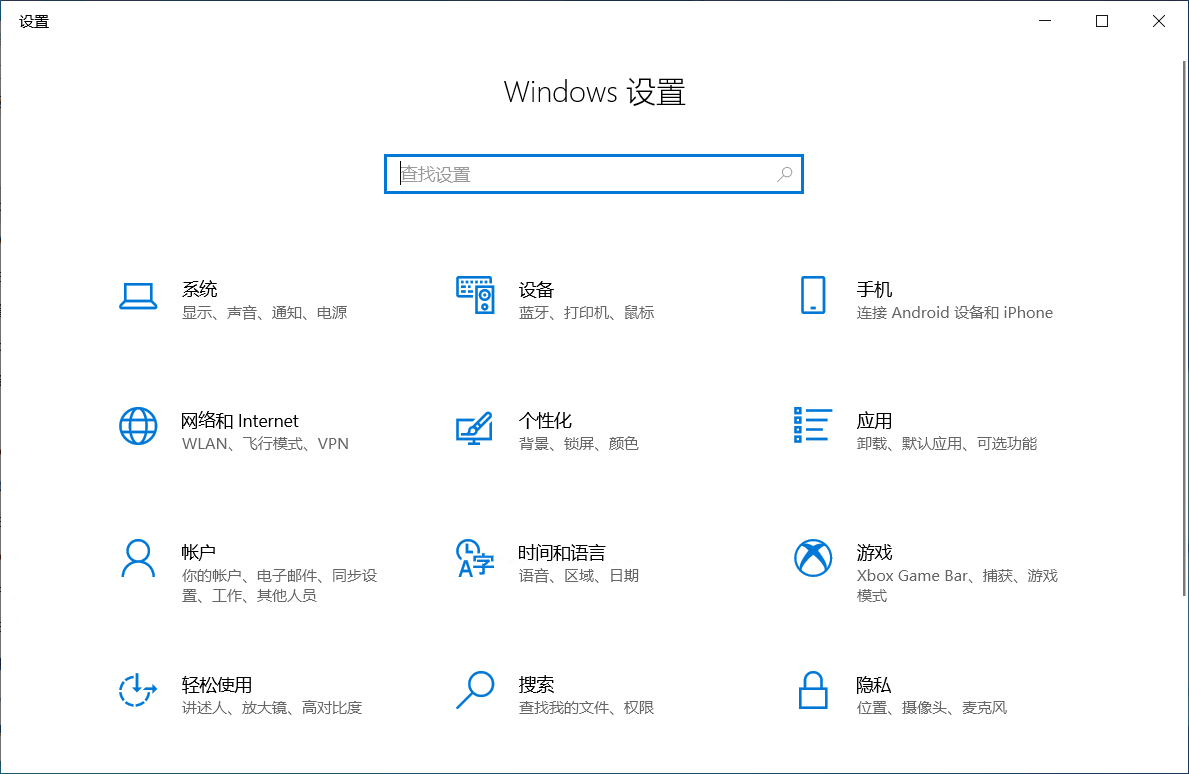Click the vertical scrollbar on the right
The width and height of the screenshot is (1189, 774).
coord(1184,327)
